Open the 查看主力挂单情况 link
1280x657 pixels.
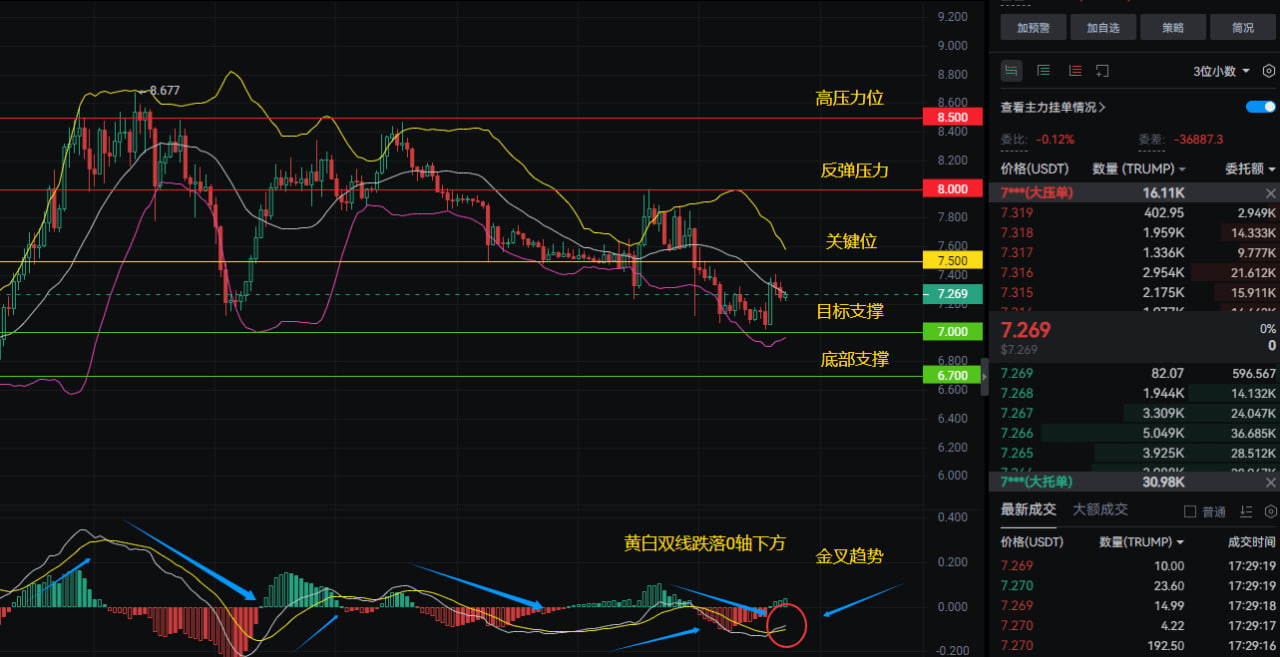(x=1053, y=107)
